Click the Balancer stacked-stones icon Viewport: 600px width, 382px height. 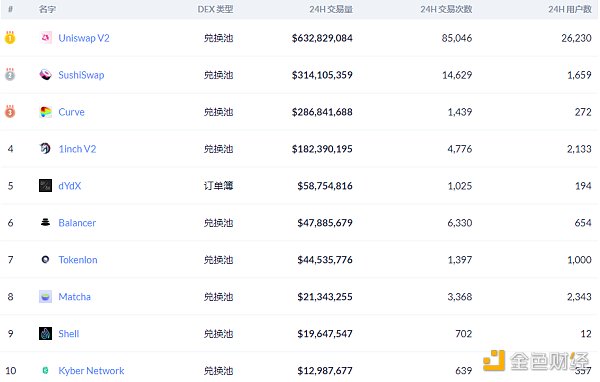coord(46,222)
